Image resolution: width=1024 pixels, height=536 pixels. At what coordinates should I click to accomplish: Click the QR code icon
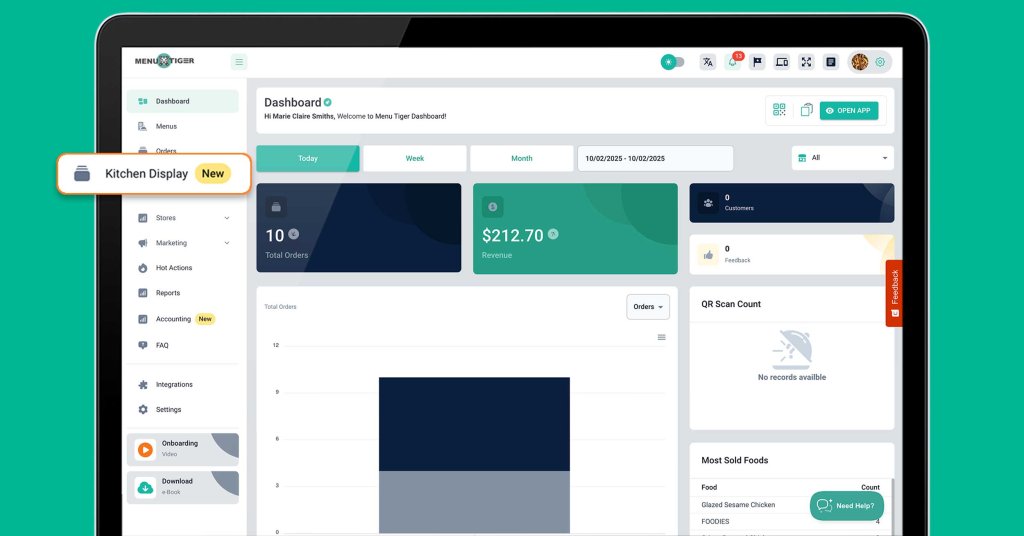click(x=779, y=110)
